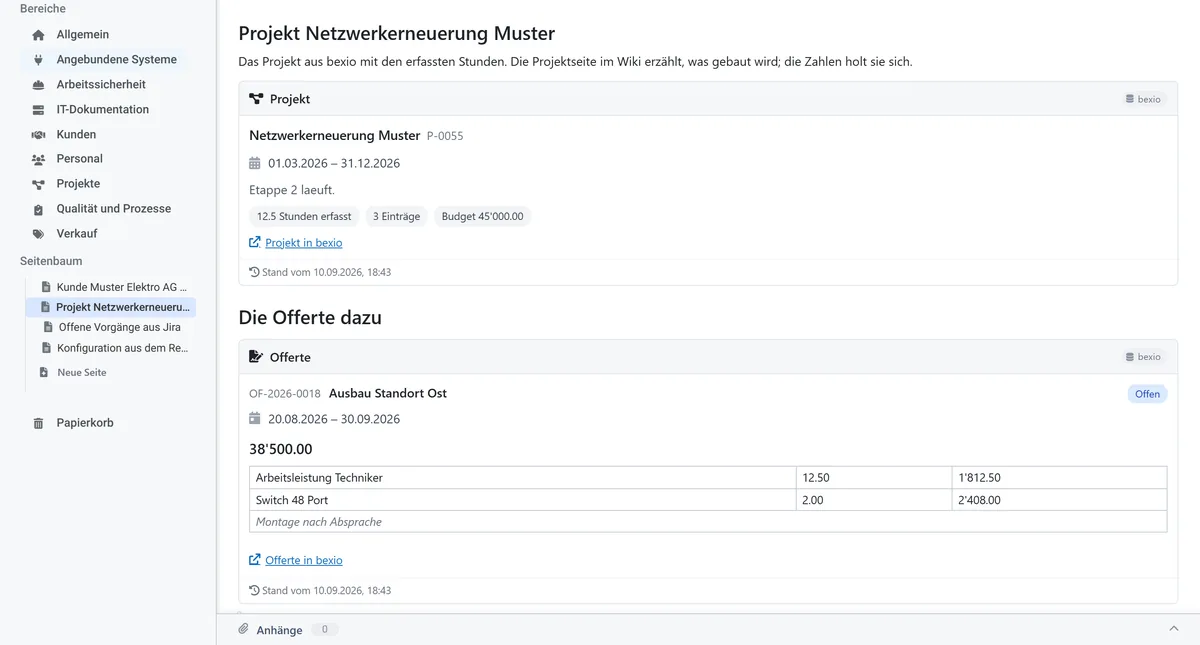The width and height of the screenshot is (1200, 645).
Task: Click amount cell 2'408.00
Action: (x=1059, y=500)
